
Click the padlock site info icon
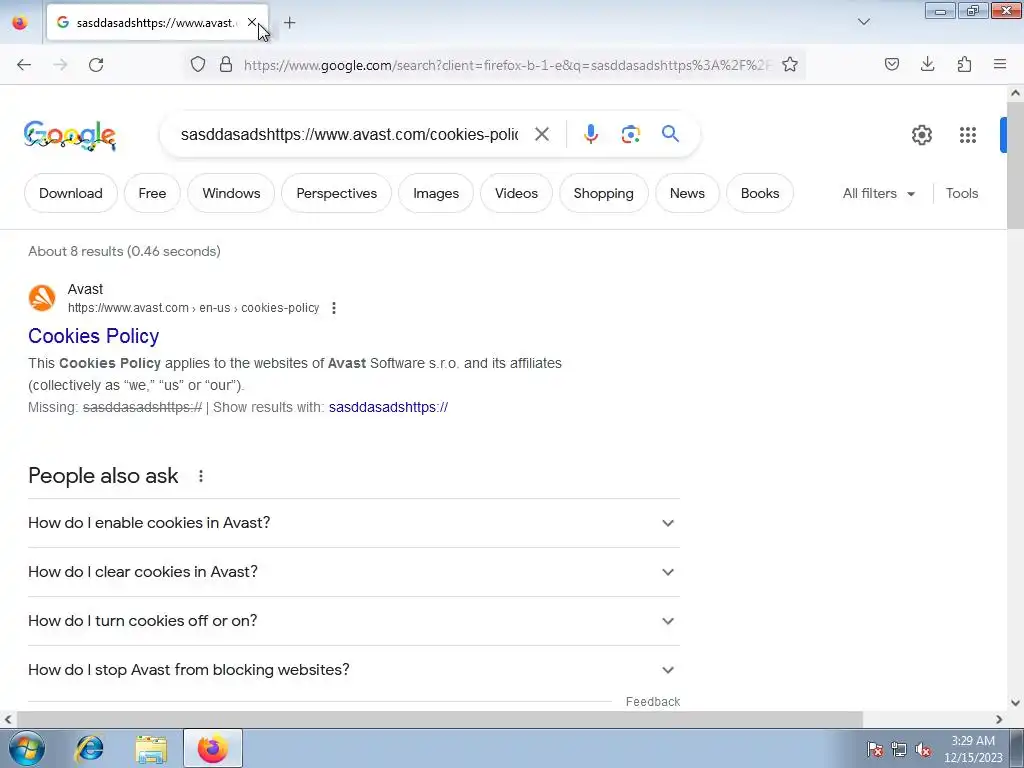click(x=226, y=64)
